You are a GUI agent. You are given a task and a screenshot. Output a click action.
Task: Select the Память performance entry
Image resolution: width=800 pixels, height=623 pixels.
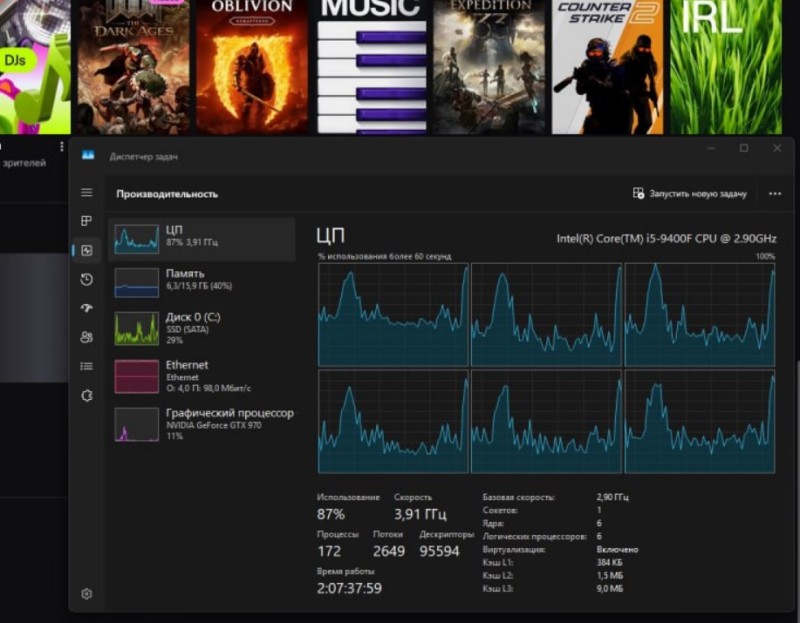click(x=203, y=281)
